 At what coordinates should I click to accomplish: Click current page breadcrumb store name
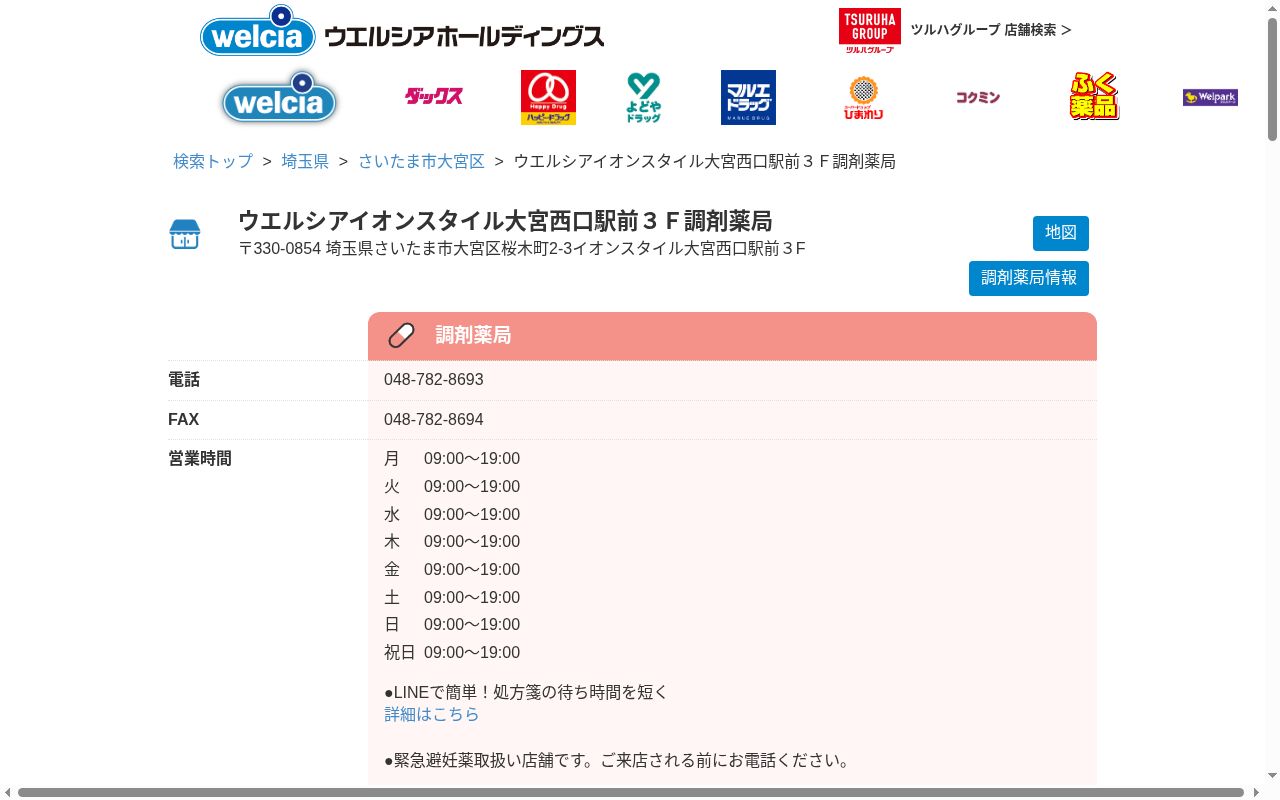click(704, 161)
